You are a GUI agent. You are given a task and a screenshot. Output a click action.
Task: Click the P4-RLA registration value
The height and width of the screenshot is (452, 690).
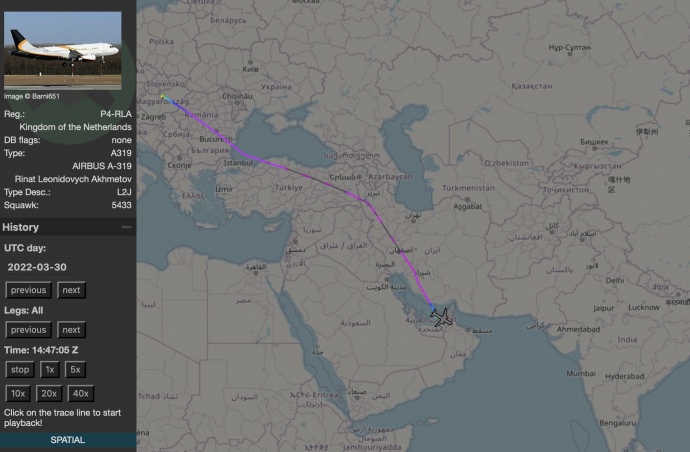click(116, 115)
